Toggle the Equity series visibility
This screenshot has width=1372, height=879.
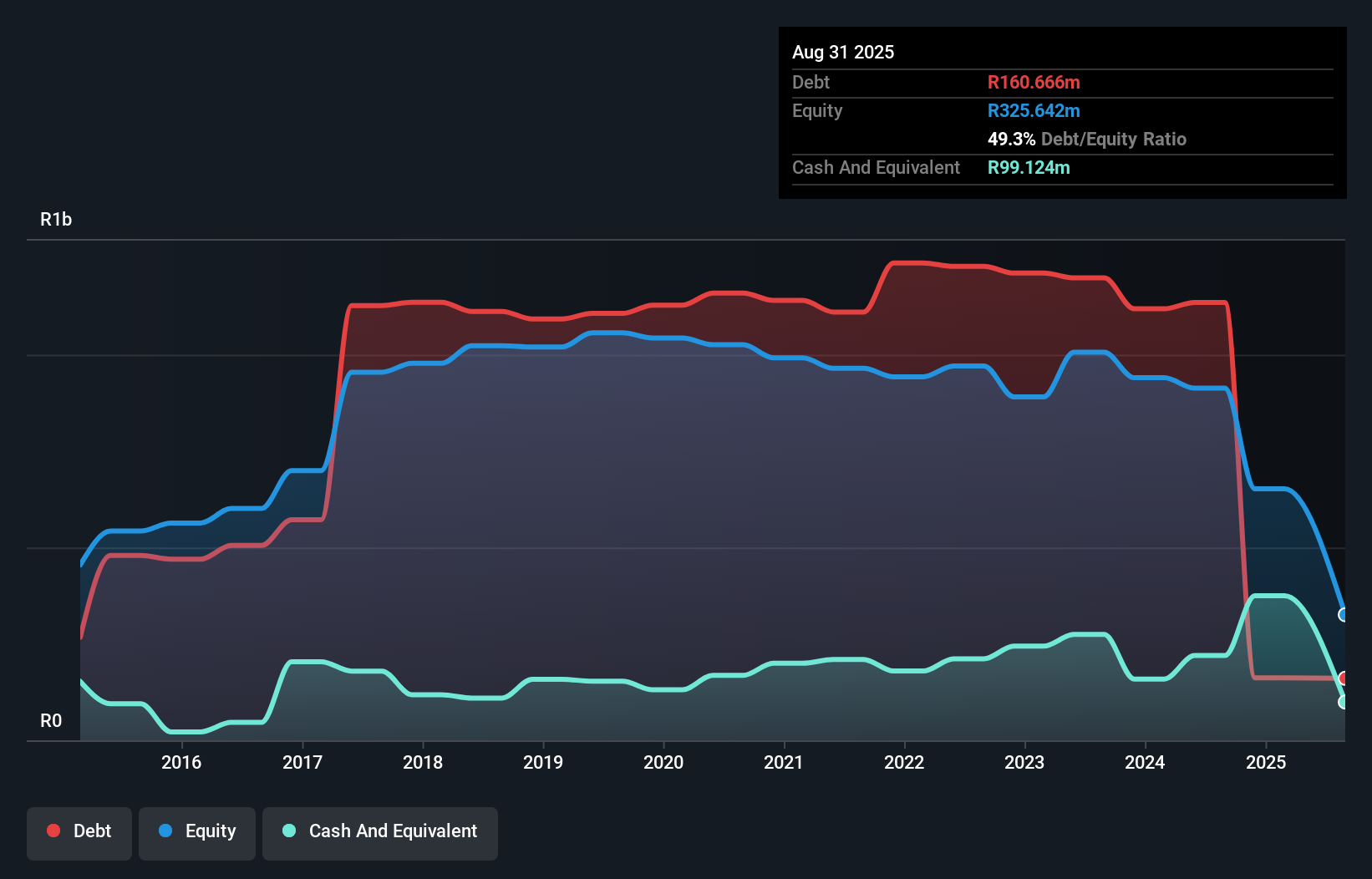[x=196, y=831]
